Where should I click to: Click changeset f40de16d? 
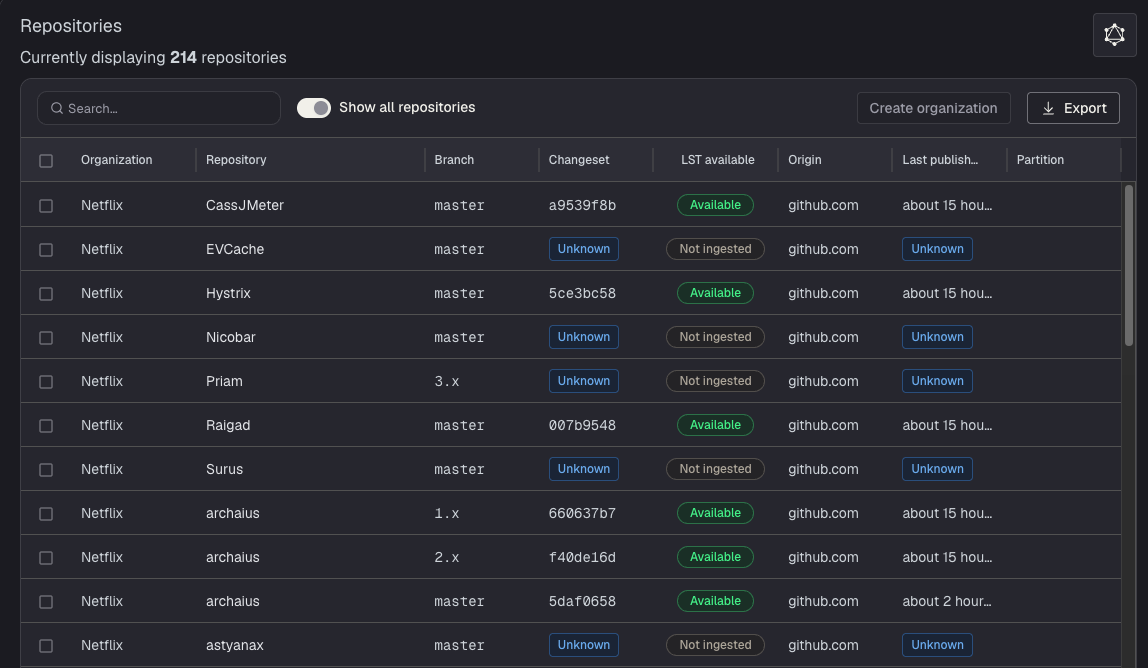pos(582,557)
